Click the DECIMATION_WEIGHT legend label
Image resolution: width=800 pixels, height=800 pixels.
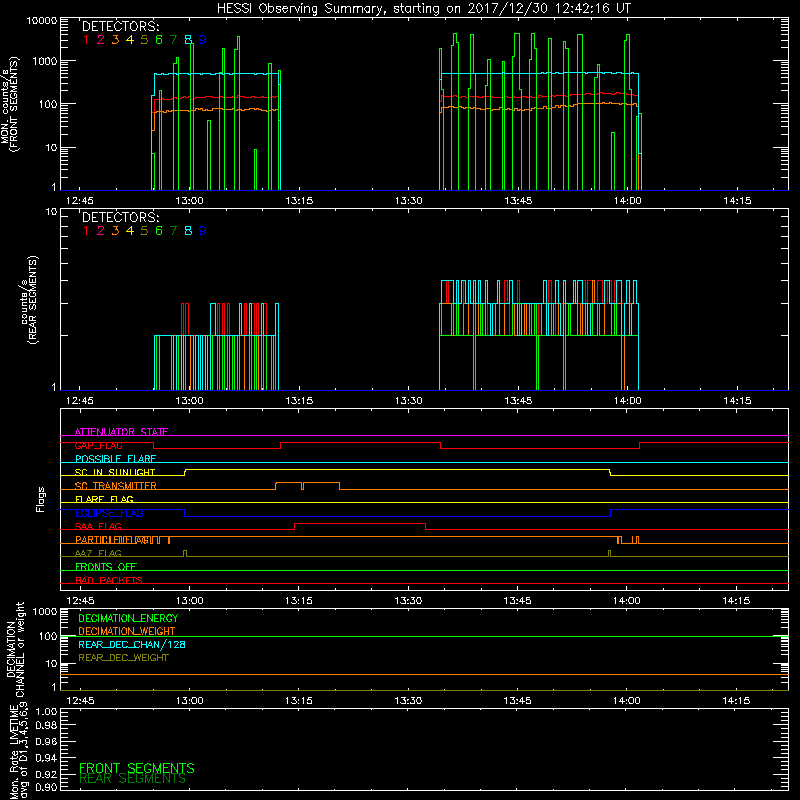127,632
